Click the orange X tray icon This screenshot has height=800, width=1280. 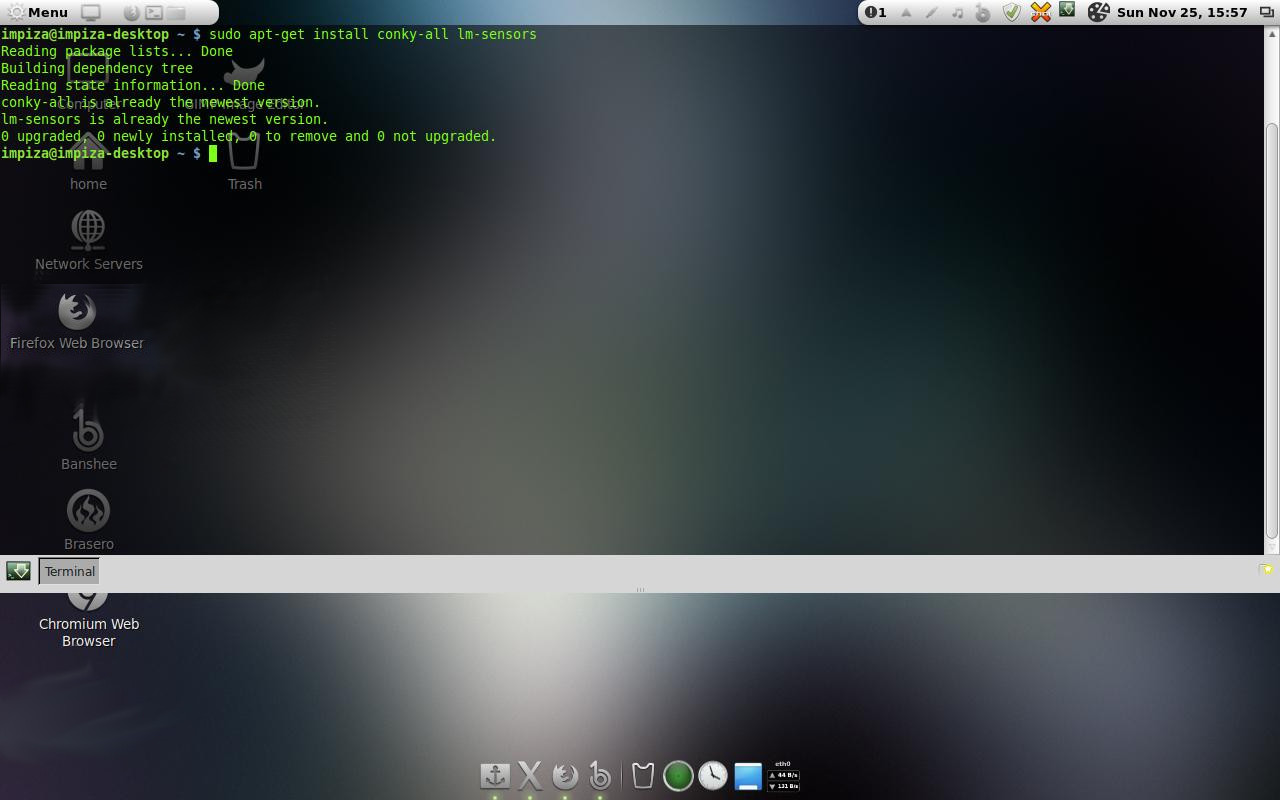click(1040, 13)
